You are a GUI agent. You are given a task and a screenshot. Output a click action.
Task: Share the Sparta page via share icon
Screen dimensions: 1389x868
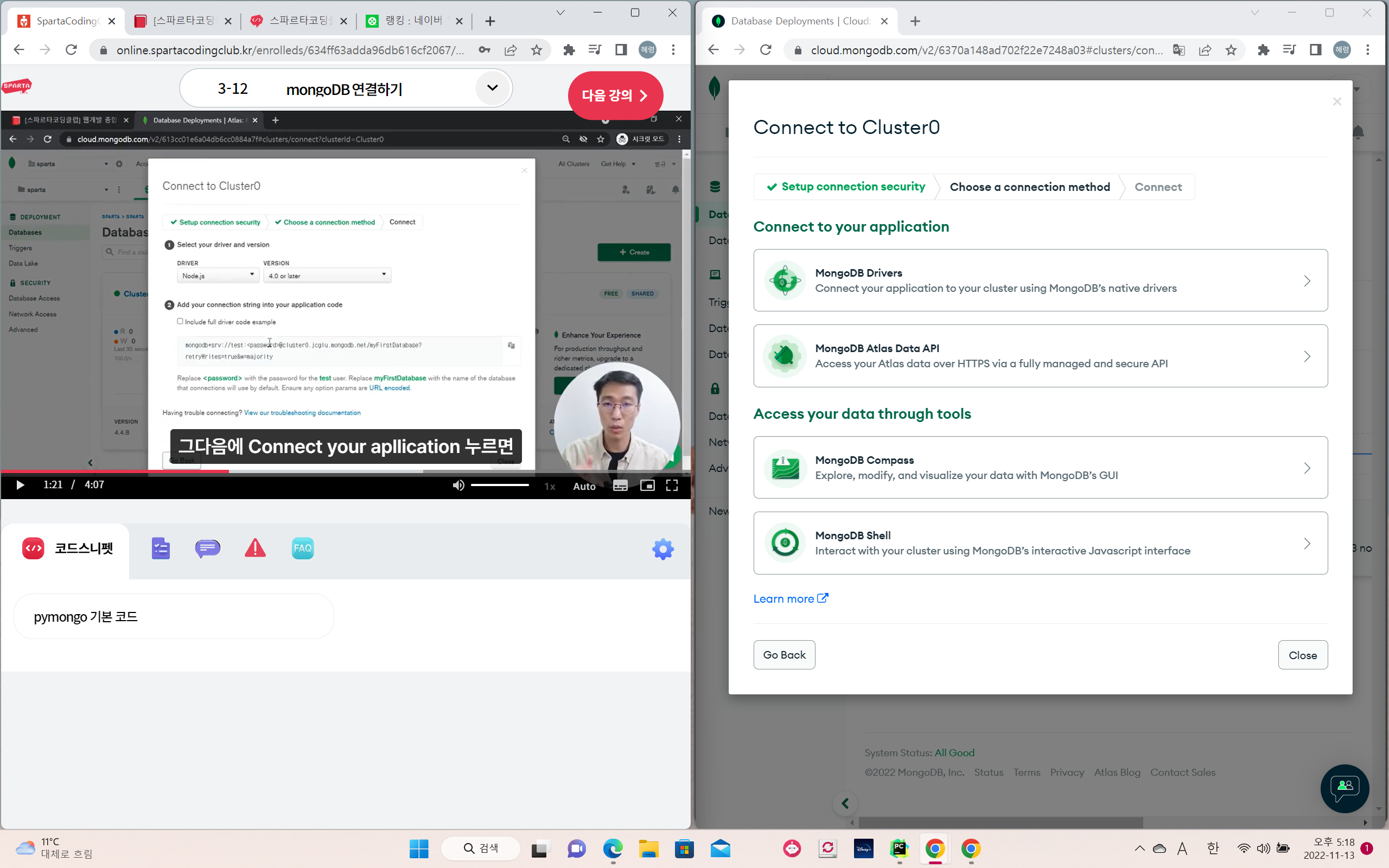pyautogui.click(x=510, y=50)
